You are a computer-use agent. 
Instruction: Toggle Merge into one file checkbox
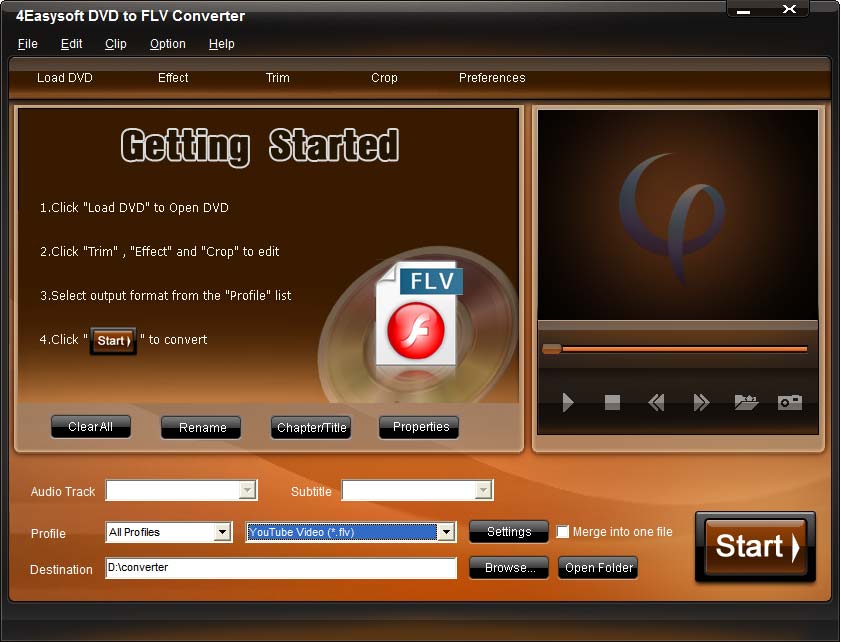562,532
